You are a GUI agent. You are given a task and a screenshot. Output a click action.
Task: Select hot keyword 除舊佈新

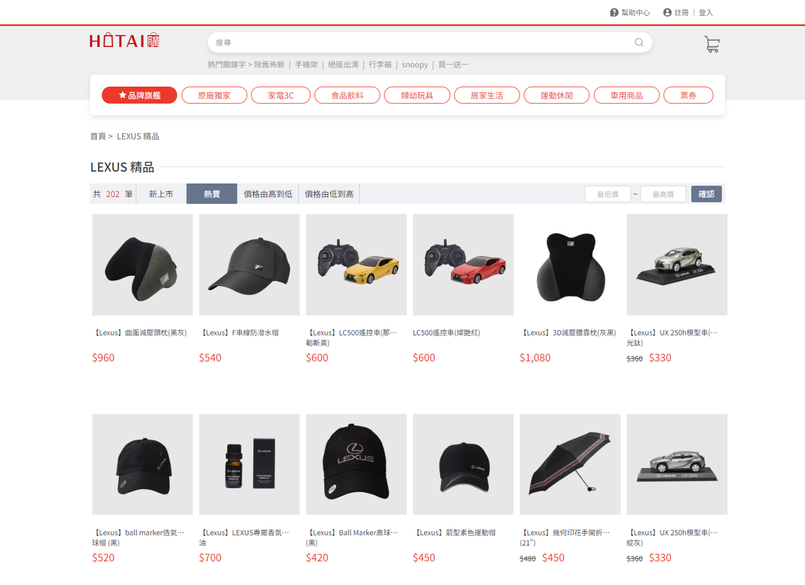click(x=269, y=65)
